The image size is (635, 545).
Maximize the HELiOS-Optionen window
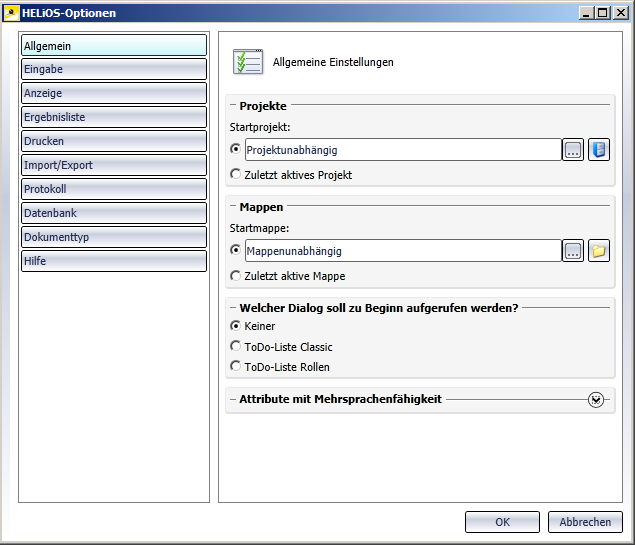click(603, 13)
